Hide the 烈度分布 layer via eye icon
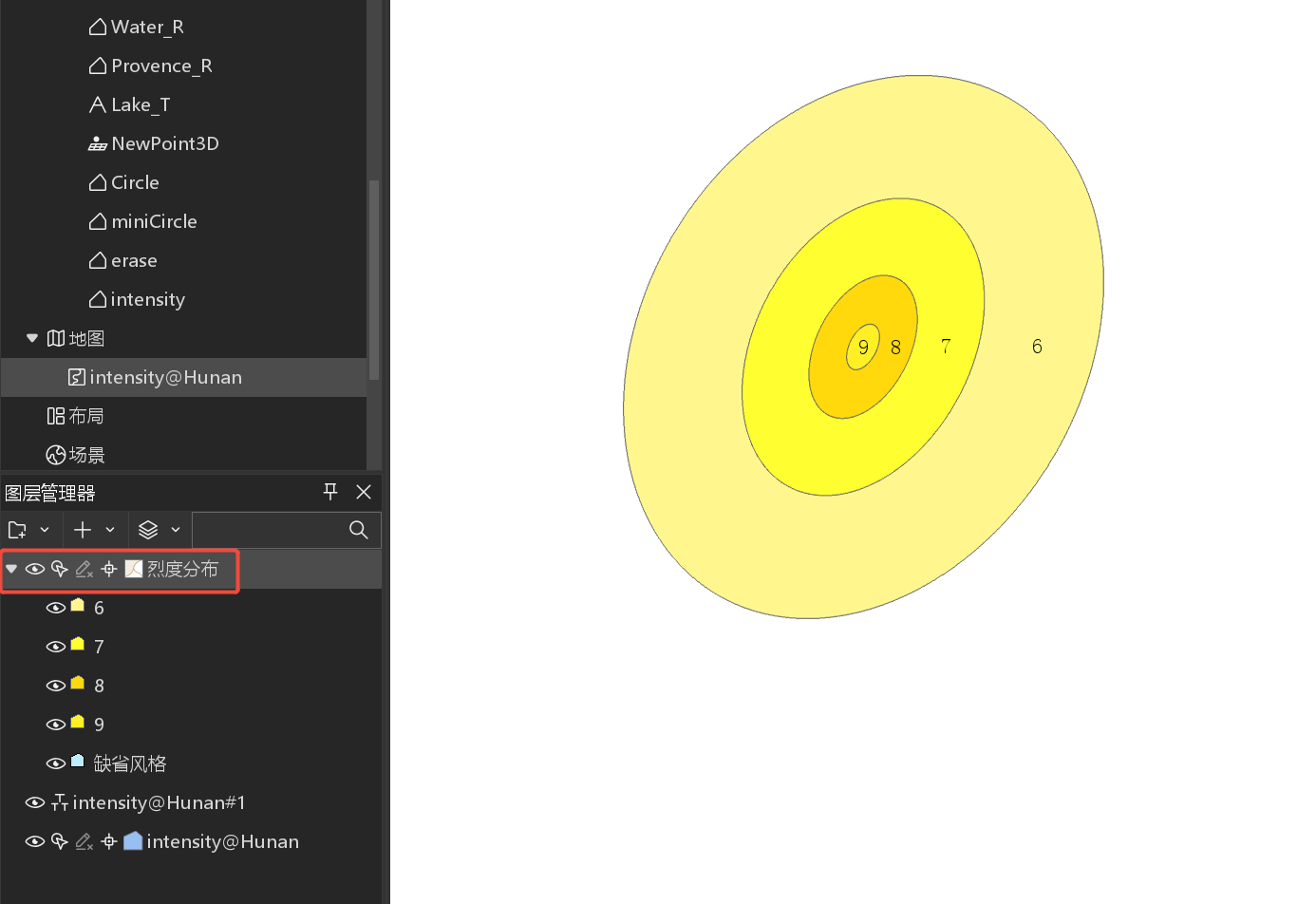 click(x=35, y=569)
